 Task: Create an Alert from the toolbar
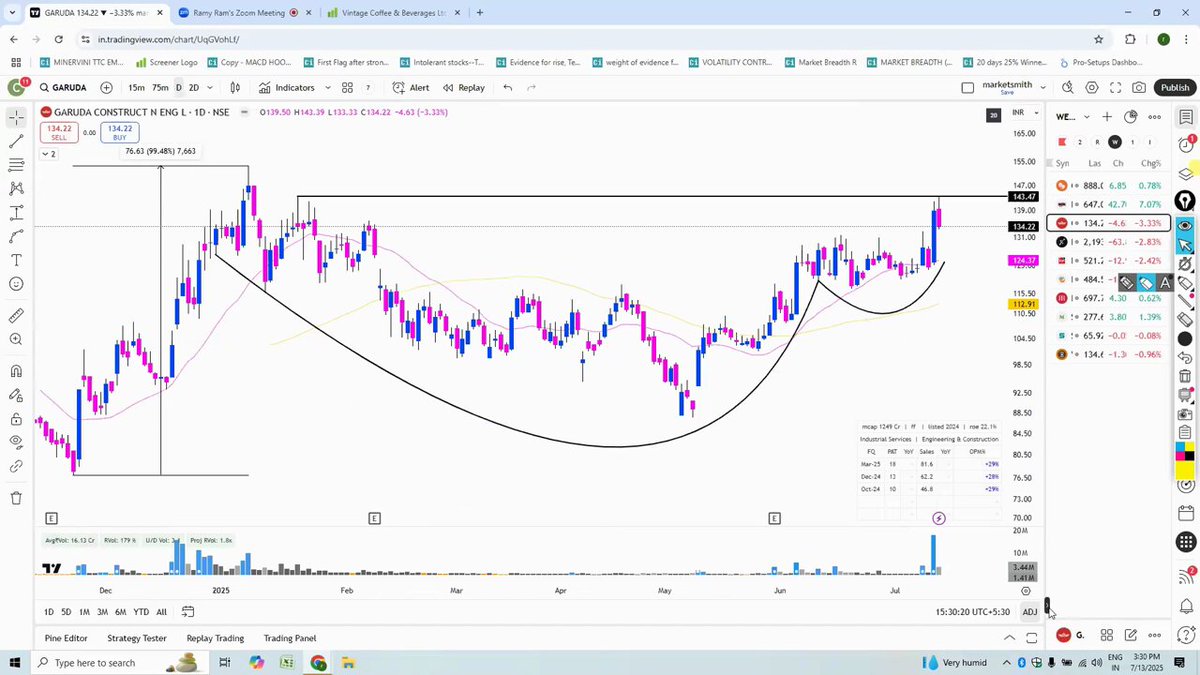(x=411, y=87)
